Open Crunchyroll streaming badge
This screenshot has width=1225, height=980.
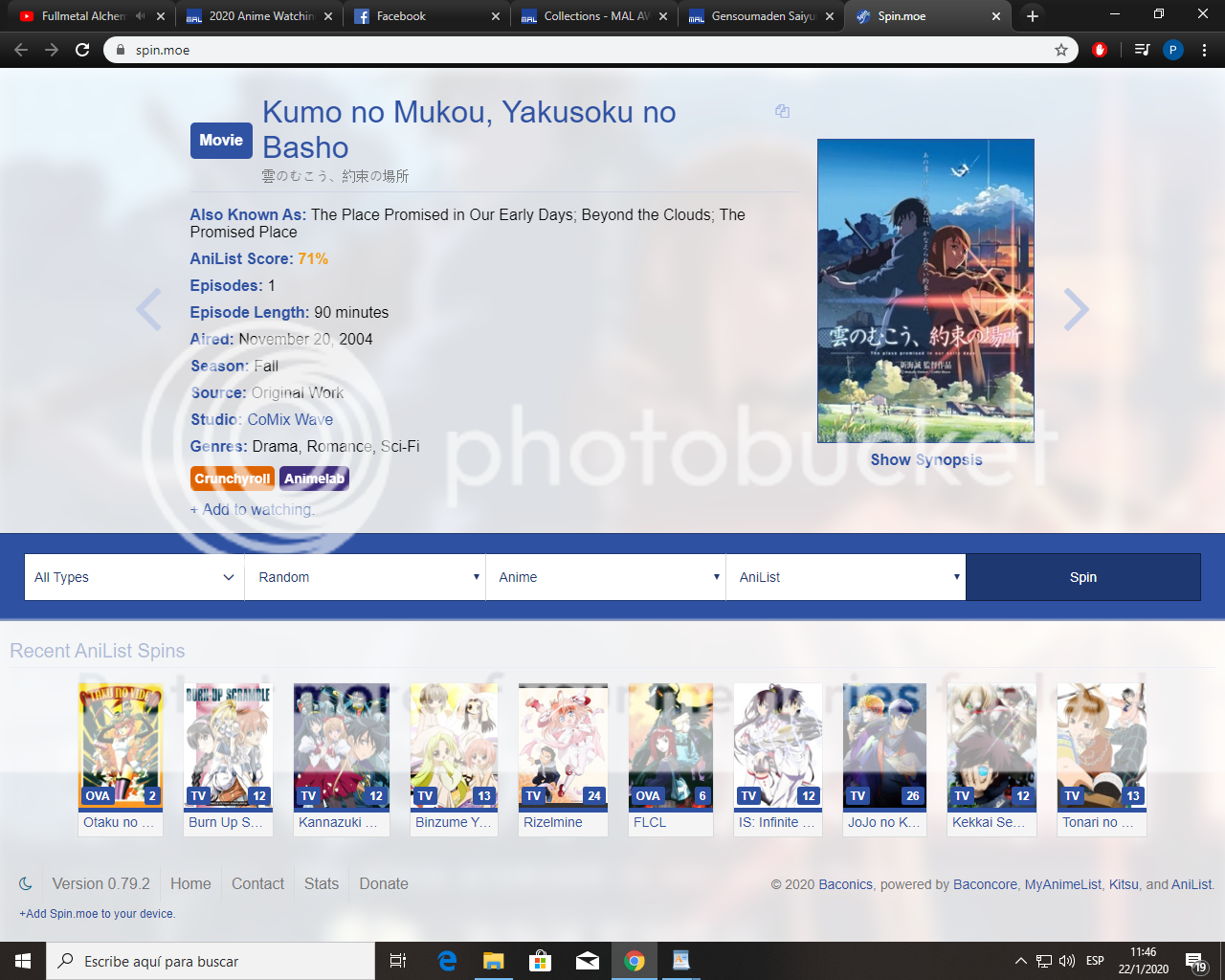point(233,479)
